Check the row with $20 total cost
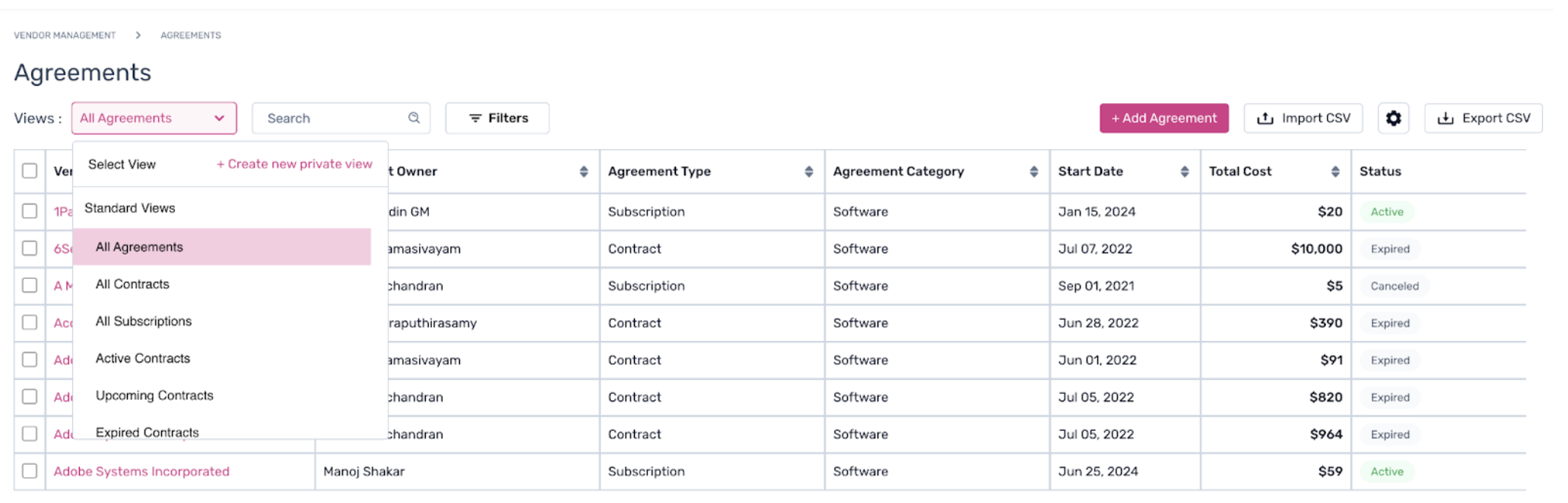 tap(30, 211)
